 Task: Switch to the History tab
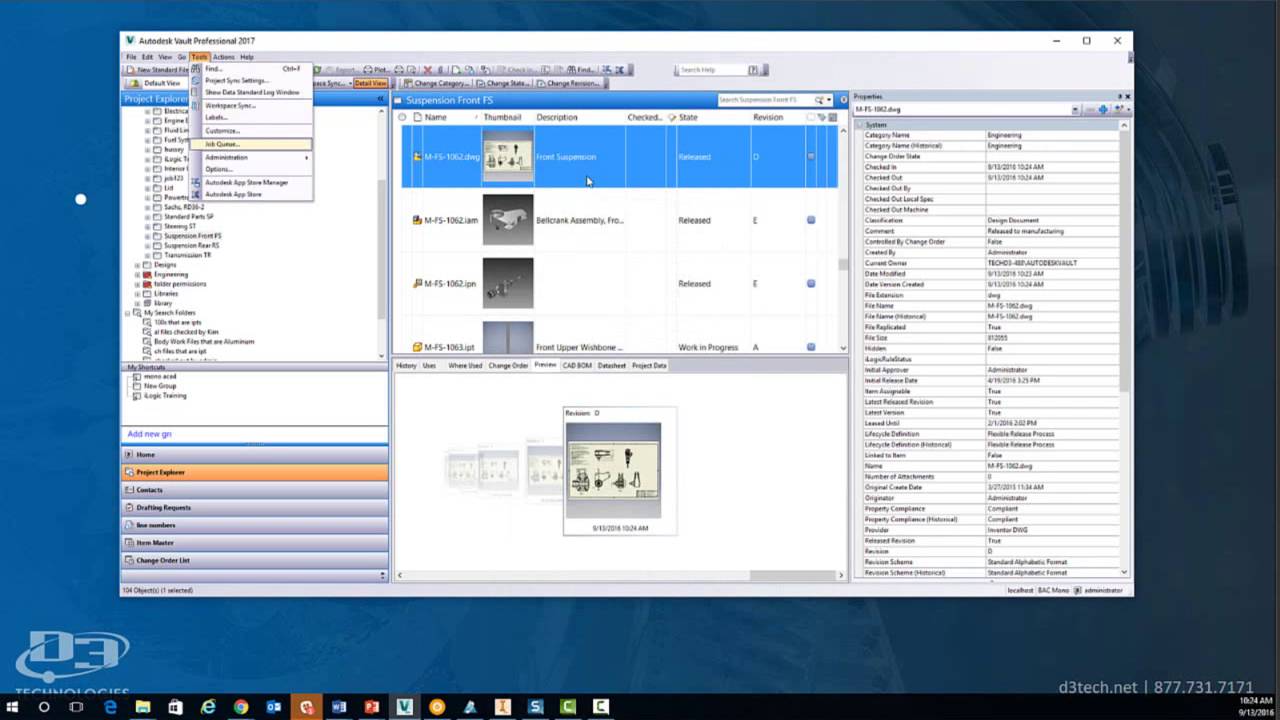pyautogui.click(x=406, y=366)
